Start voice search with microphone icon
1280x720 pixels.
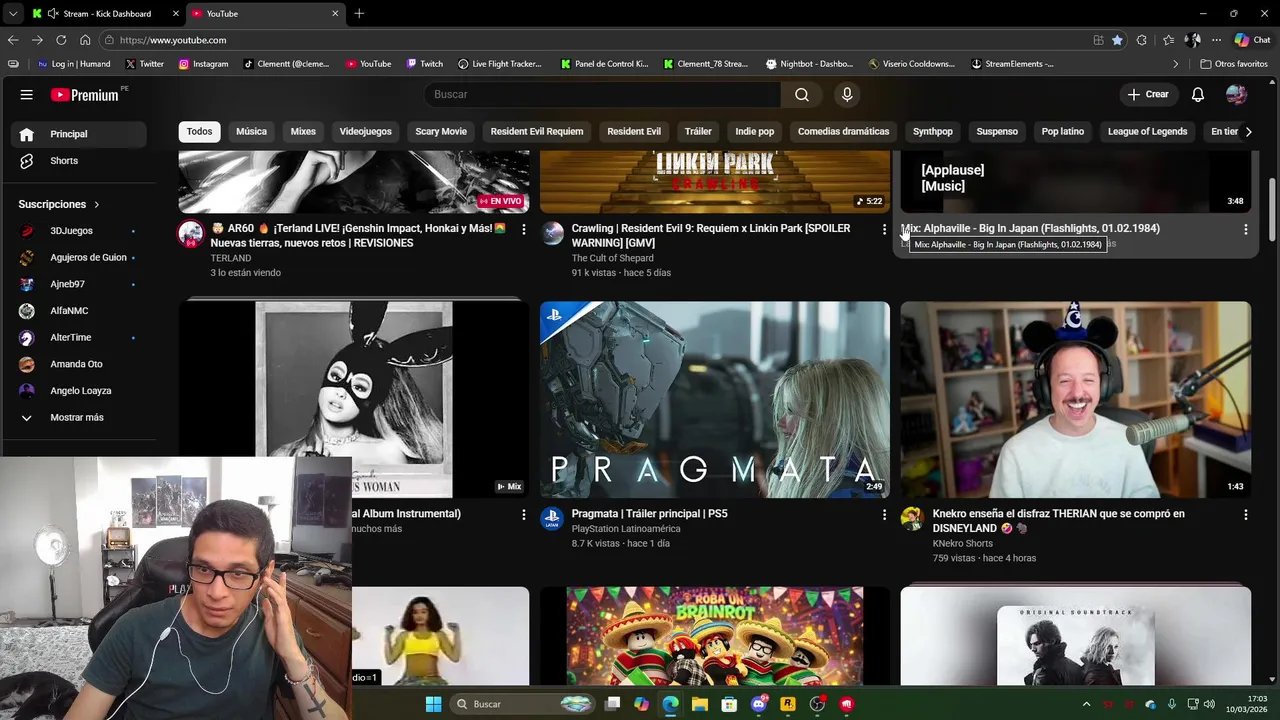click(x=847, y=94)
